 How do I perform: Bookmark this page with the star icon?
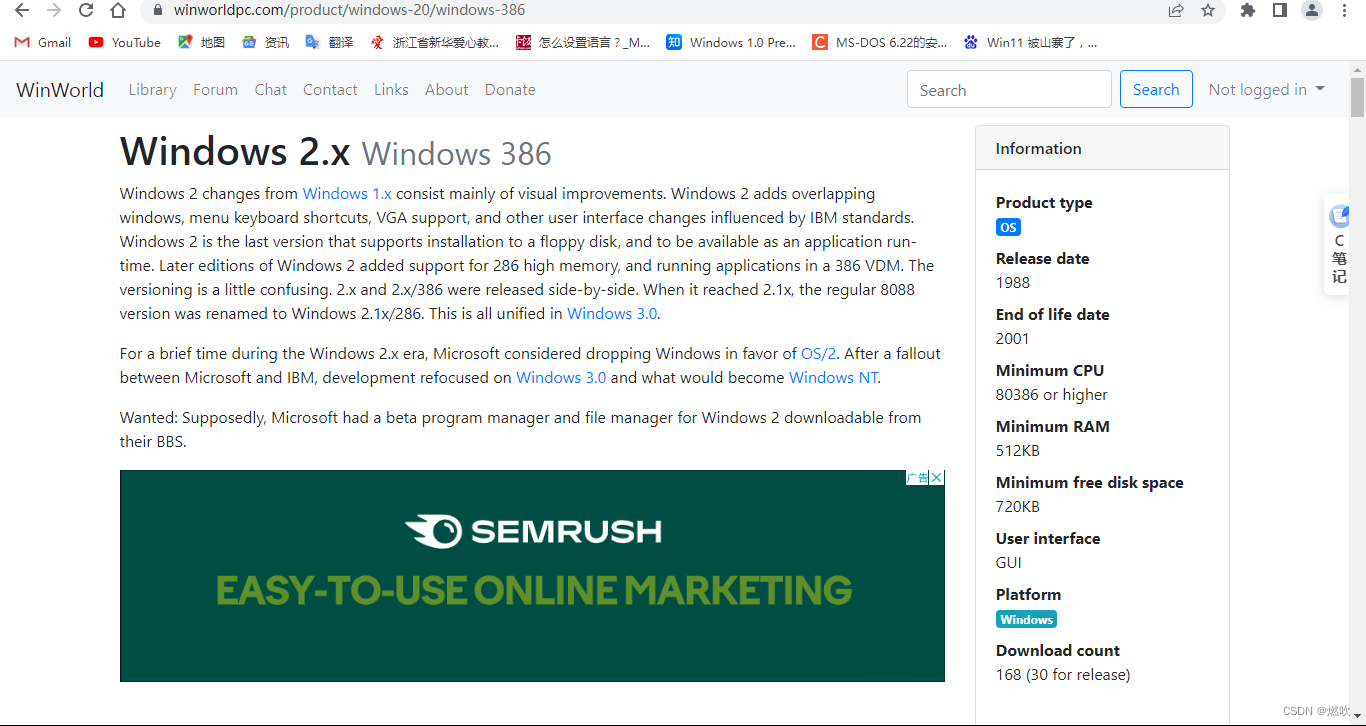click(x=1209, y=11)
